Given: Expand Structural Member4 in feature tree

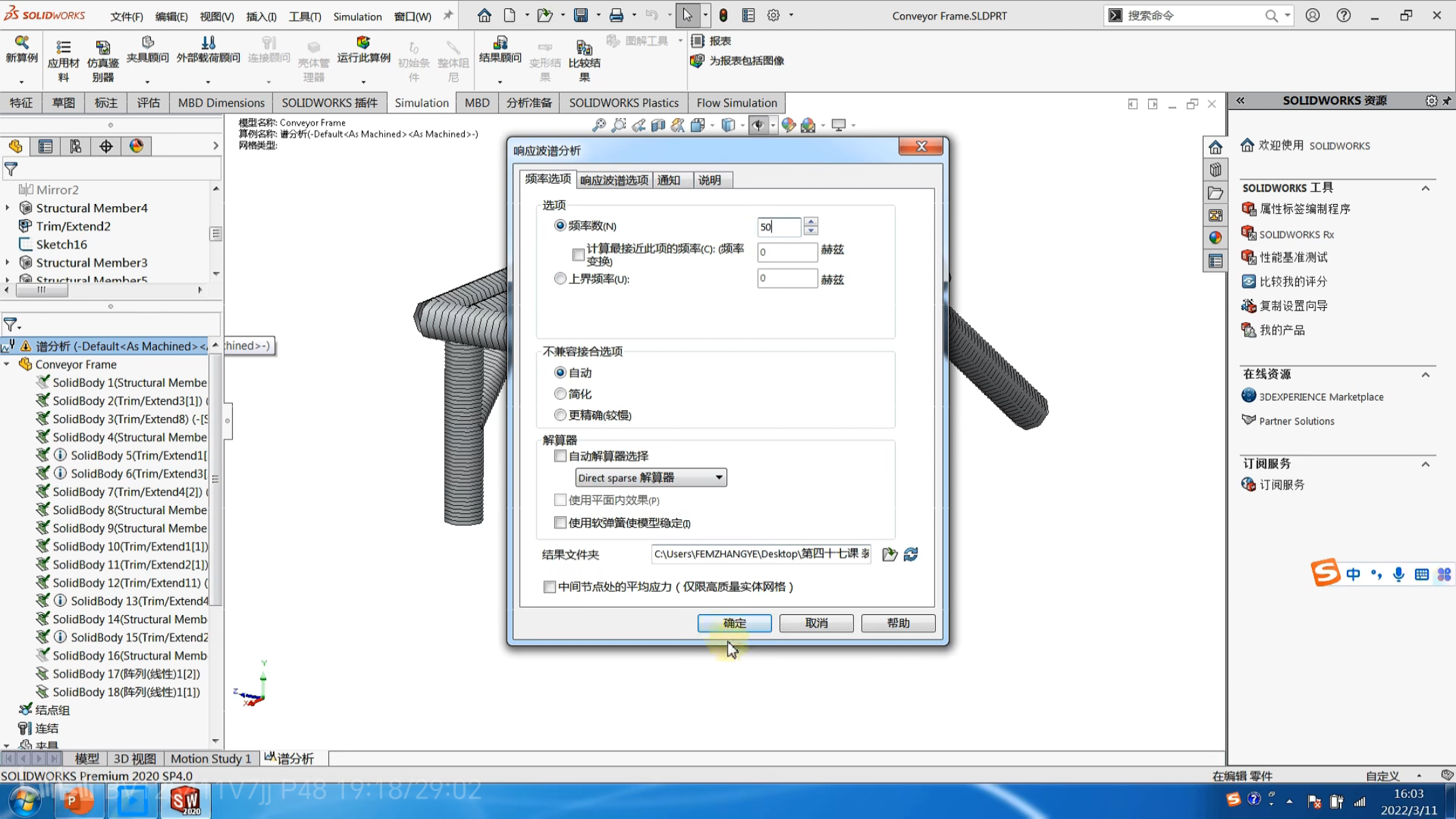Looking at the screenshot, I should [x=8, y=207].
